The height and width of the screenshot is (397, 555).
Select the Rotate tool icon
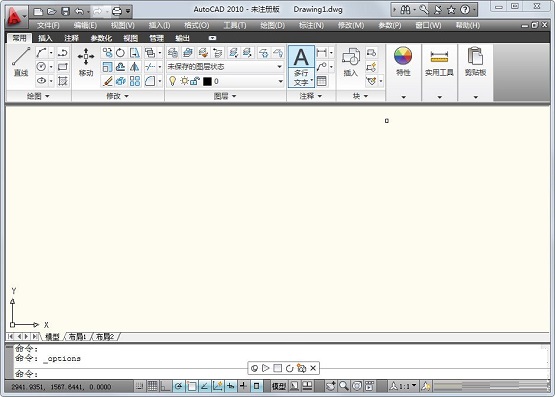[121, 53]
